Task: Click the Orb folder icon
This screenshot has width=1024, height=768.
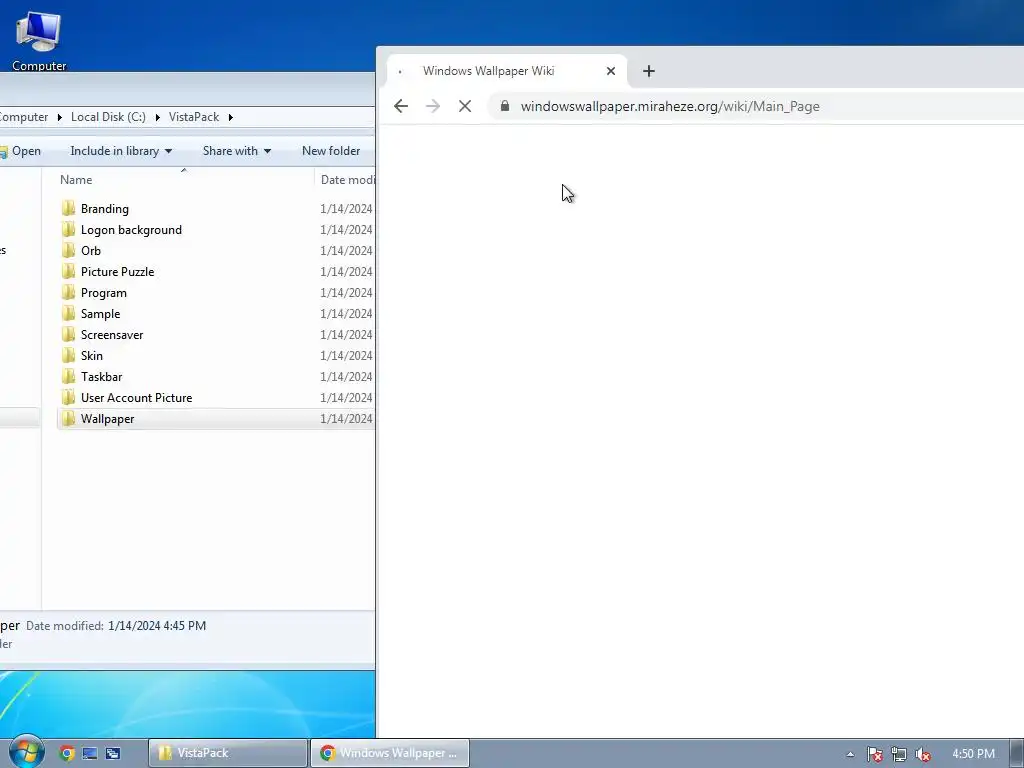Action: pyautogui.click(x=69, y=250)
